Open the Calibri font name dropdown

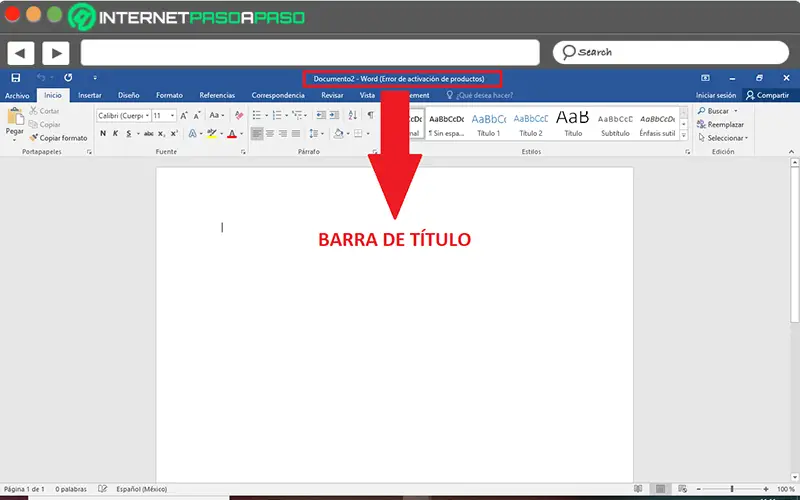[x=147, y=116]
